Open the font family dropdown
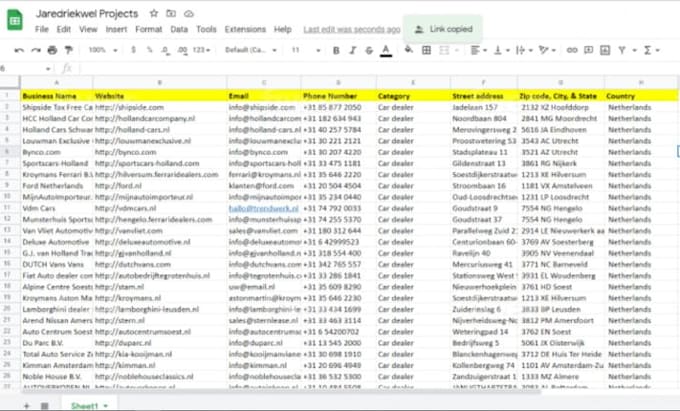This screenshot has height=411, width=680. (251, 50)
